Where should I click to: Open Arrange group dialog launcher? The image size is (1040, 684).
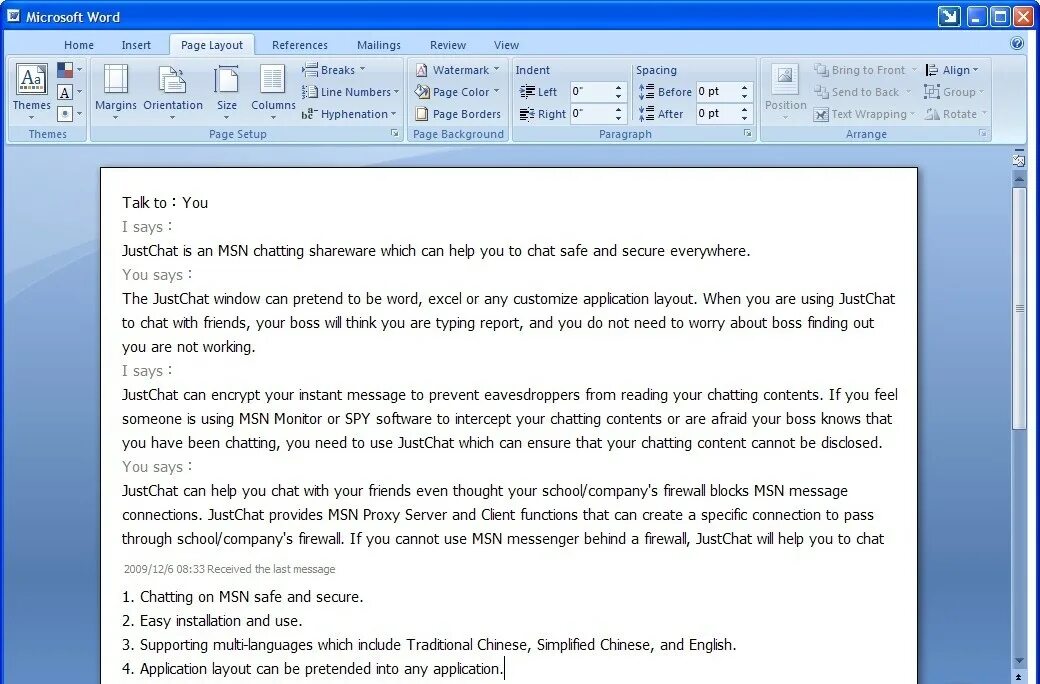tap(982, 133)
